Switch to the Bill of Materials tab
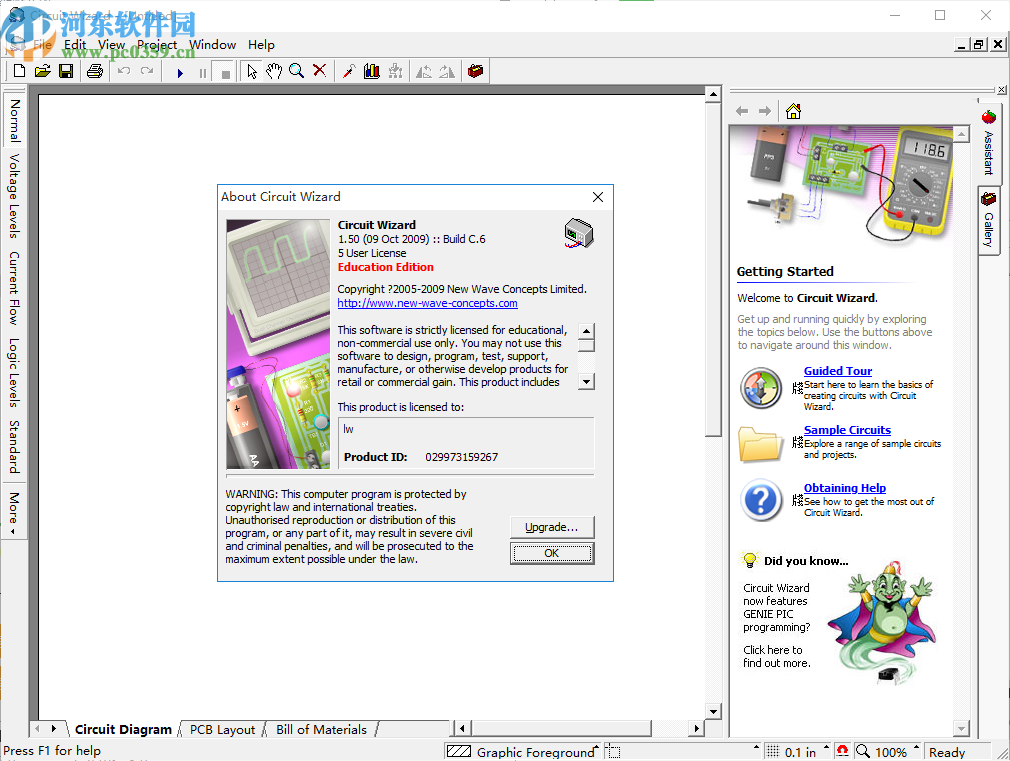 tap(321, 729)
